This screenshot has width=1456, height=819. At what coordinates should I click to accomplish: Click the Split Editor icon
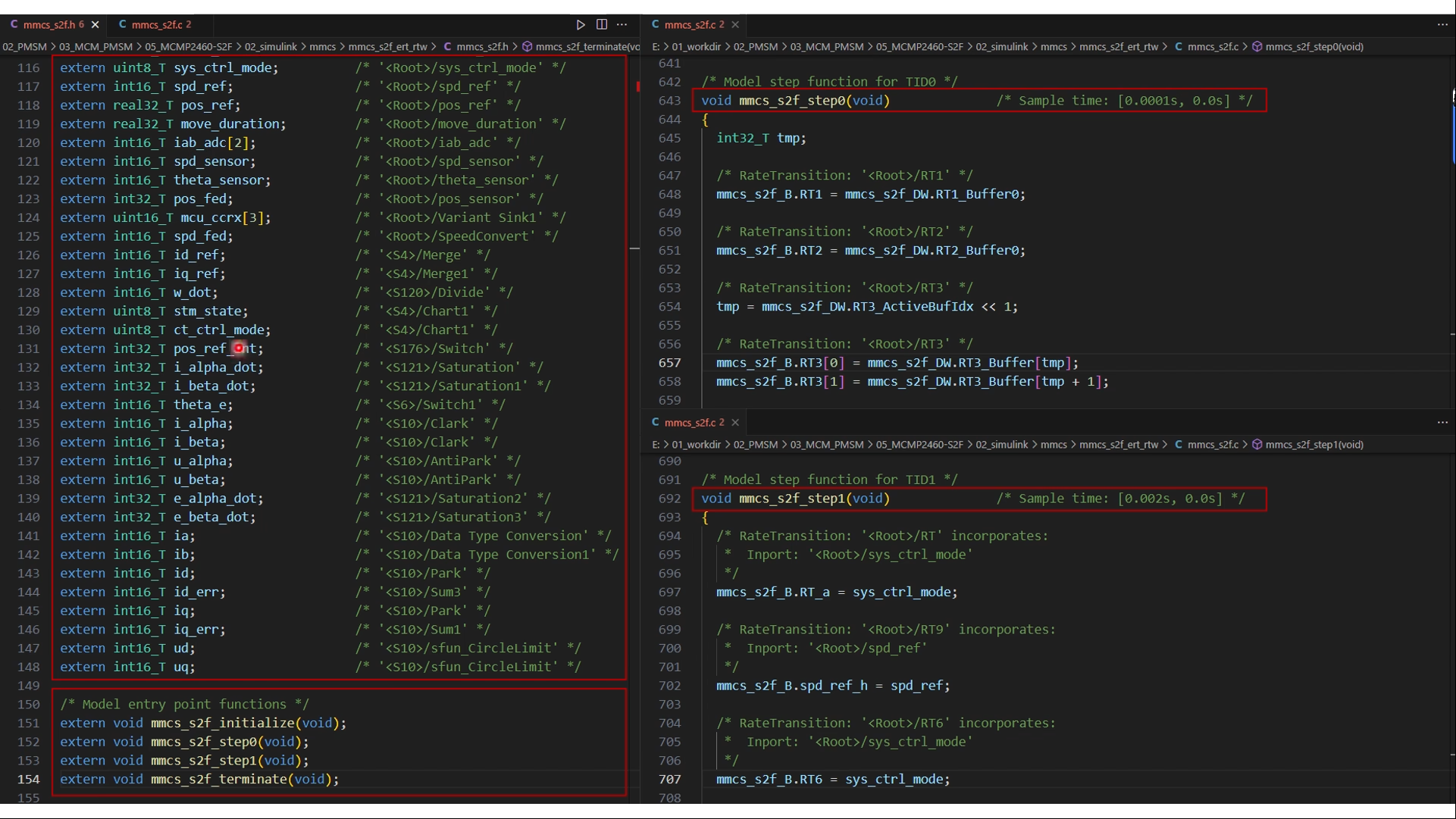[x=602, y=24]
